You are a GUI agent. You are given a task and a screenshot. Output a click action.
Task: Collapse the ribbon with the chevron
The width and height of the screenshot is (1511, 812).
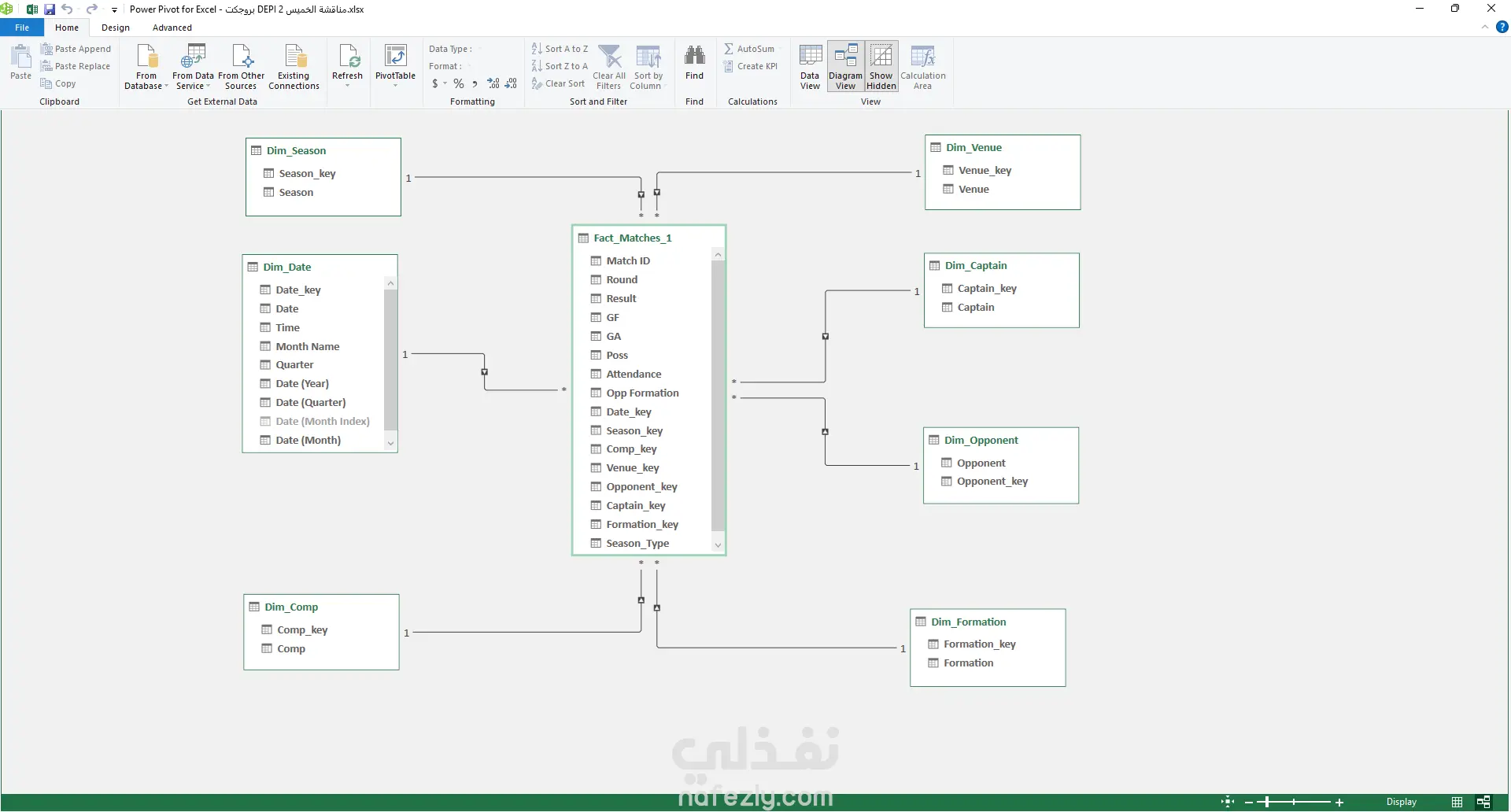[x=1485, y=27]
